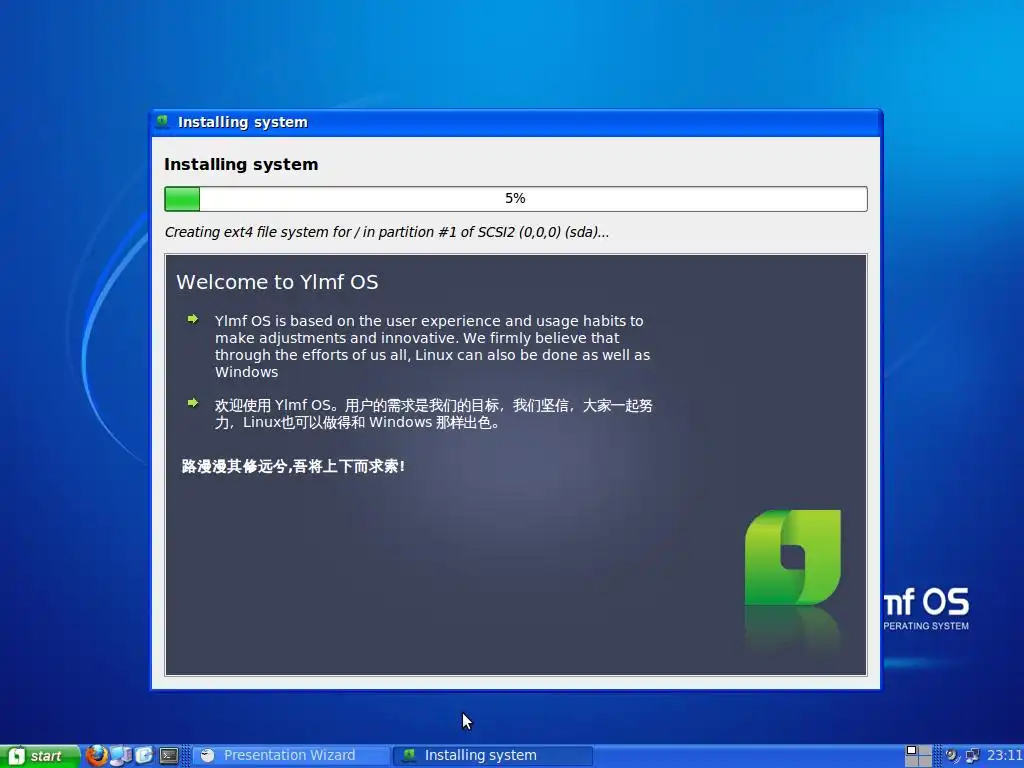Screen dimensions: 1024x768
Task: Click the green arrow bullet beside the English paragraph
Action: (x=193, y=319)
